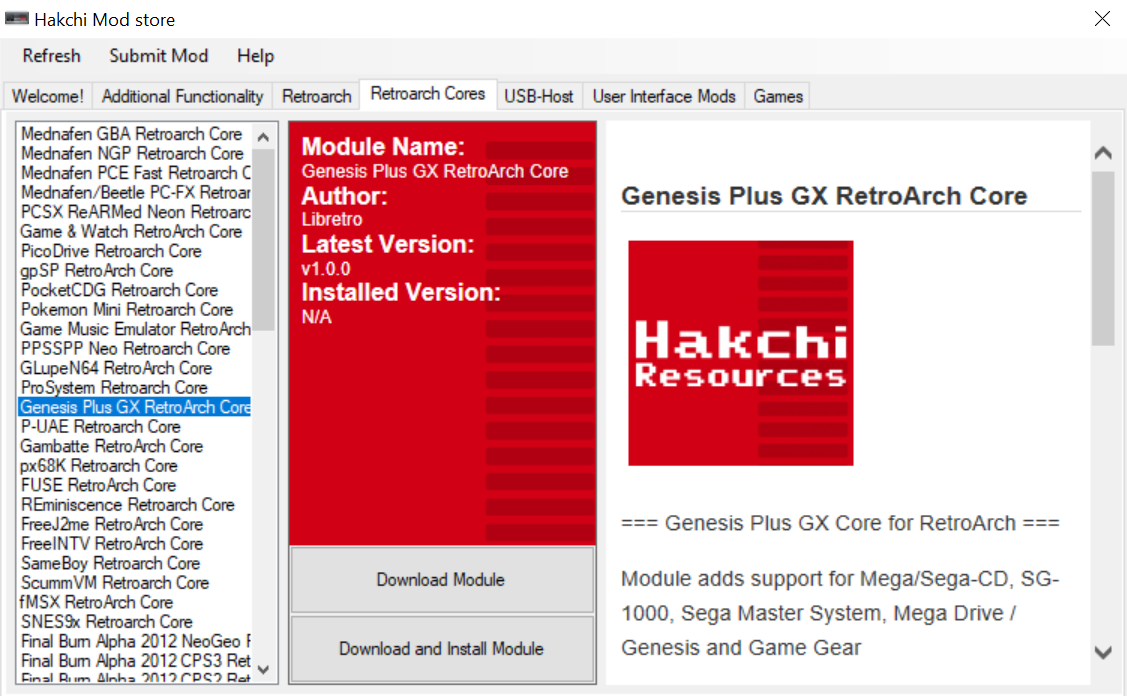1127x696 pixels.
Task: Select Mednafen/Beetle PC-FX Retroarch Core
Action: [134, 193]
